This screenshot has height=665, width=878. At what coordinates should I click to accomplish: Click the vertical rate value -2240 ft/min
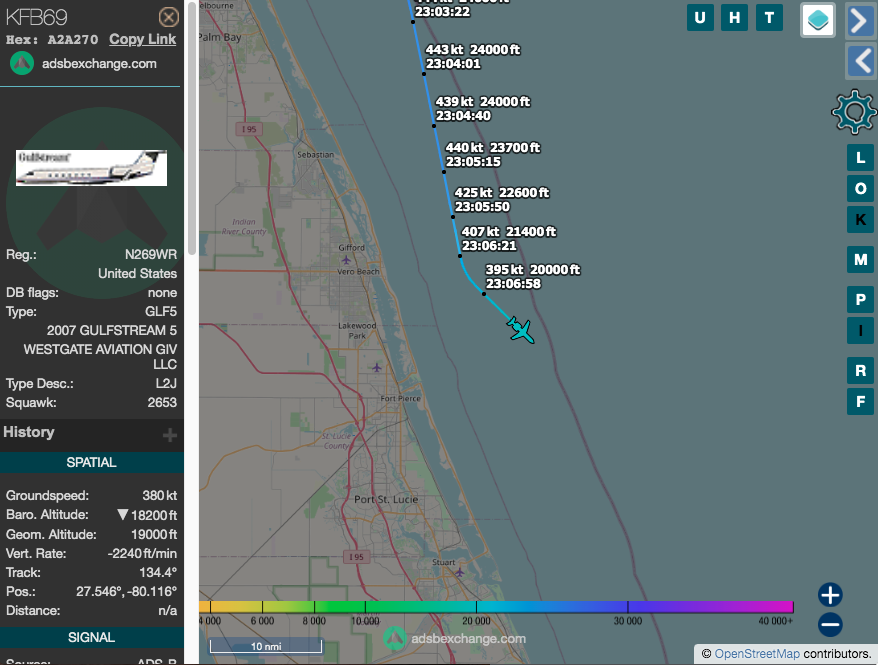[x=142, y=554]
